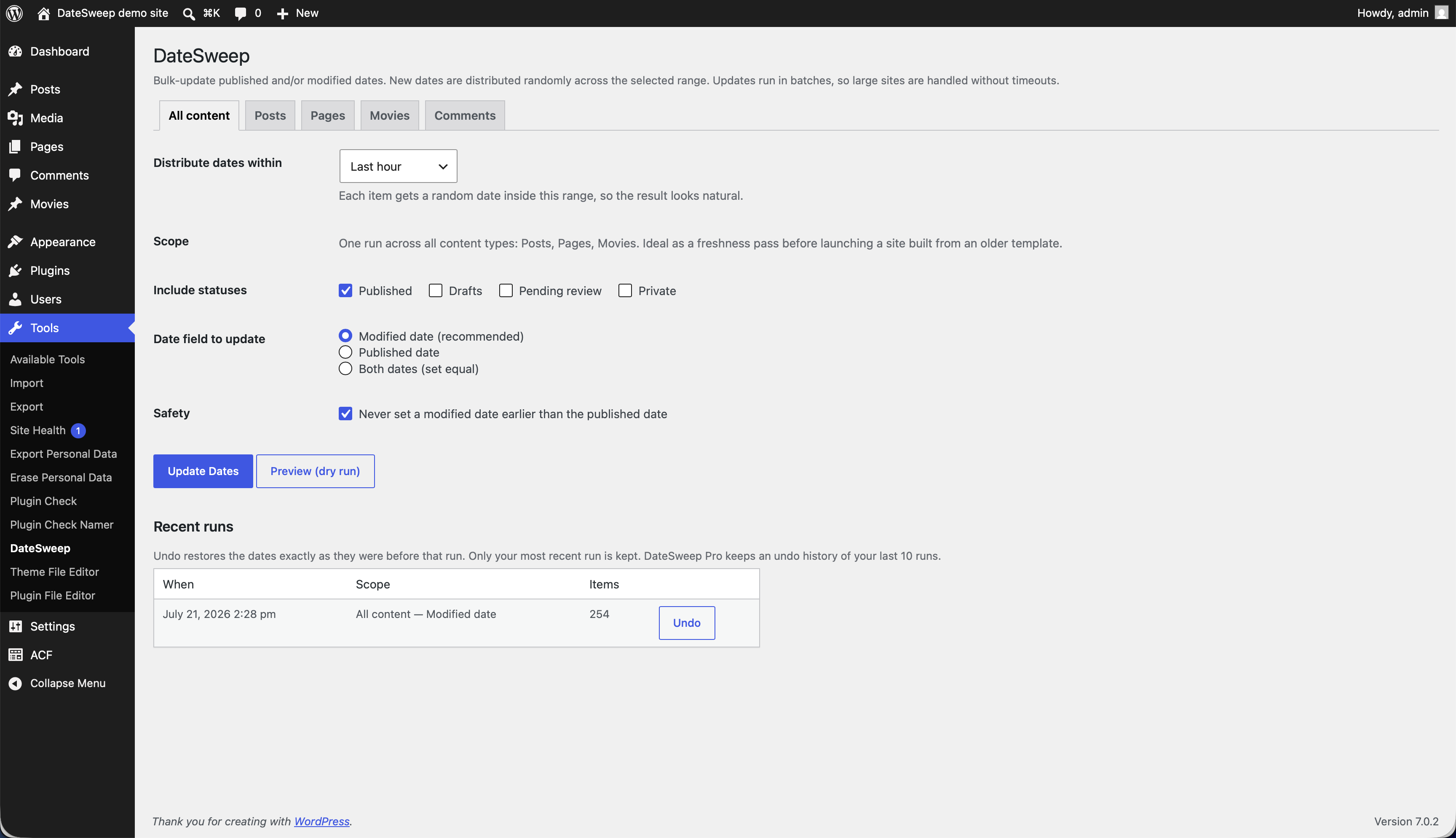Screen dimensions: 1456x838
Task: Undo the July 21, 2026 run
Action: tap(687, 623)
